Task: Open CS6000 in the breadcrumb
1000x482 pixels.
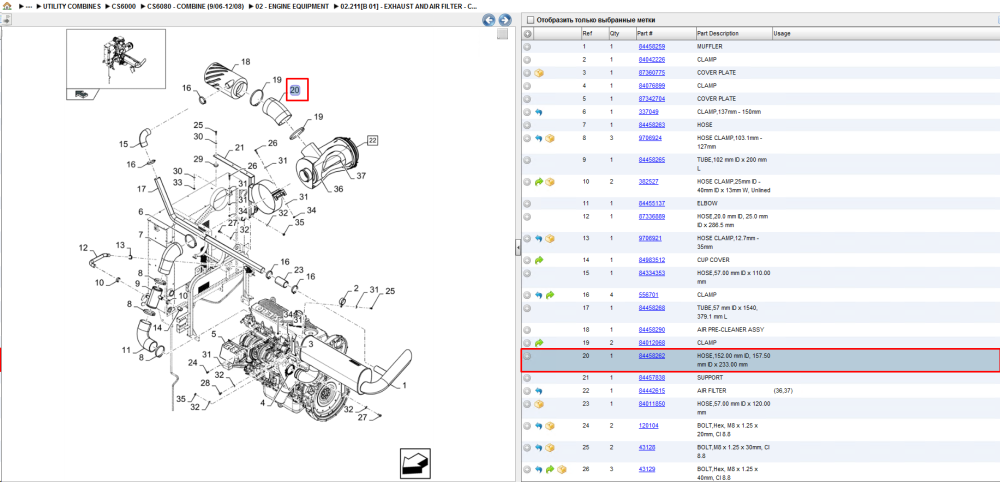Action: tap(124, 6)
